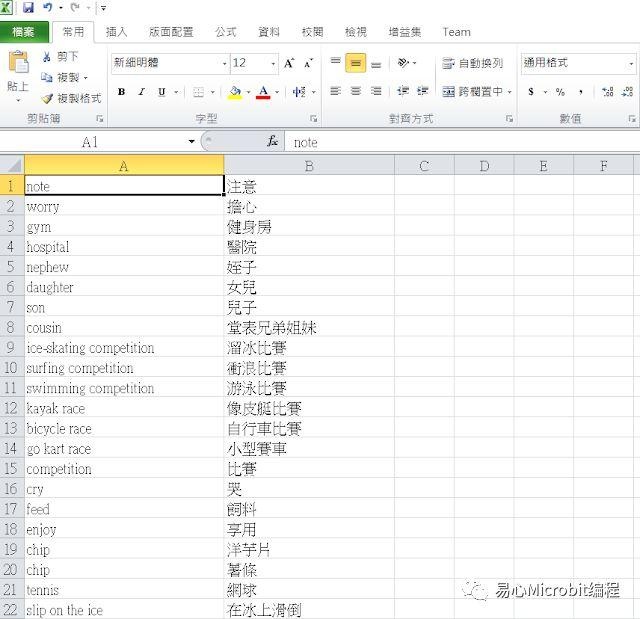Click the phonetic guide icon
Image resolution: width=640 pixels, height=619 pixels.
coord(299,92)
